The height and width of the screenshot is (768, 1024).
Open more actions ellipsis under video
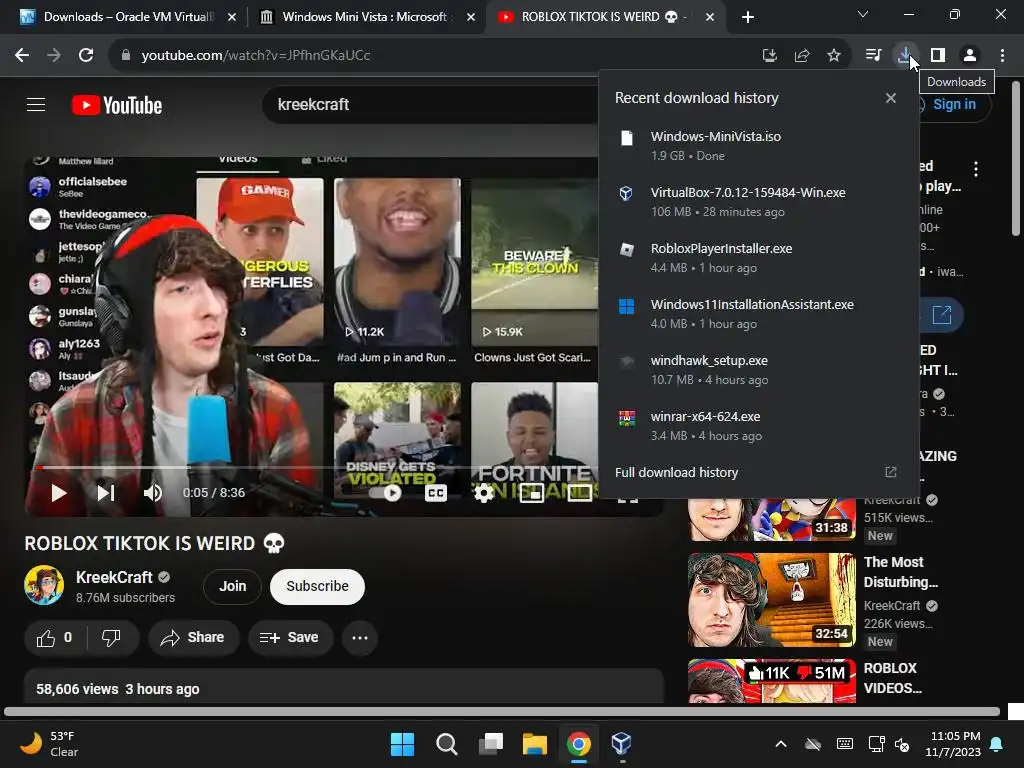360,638
